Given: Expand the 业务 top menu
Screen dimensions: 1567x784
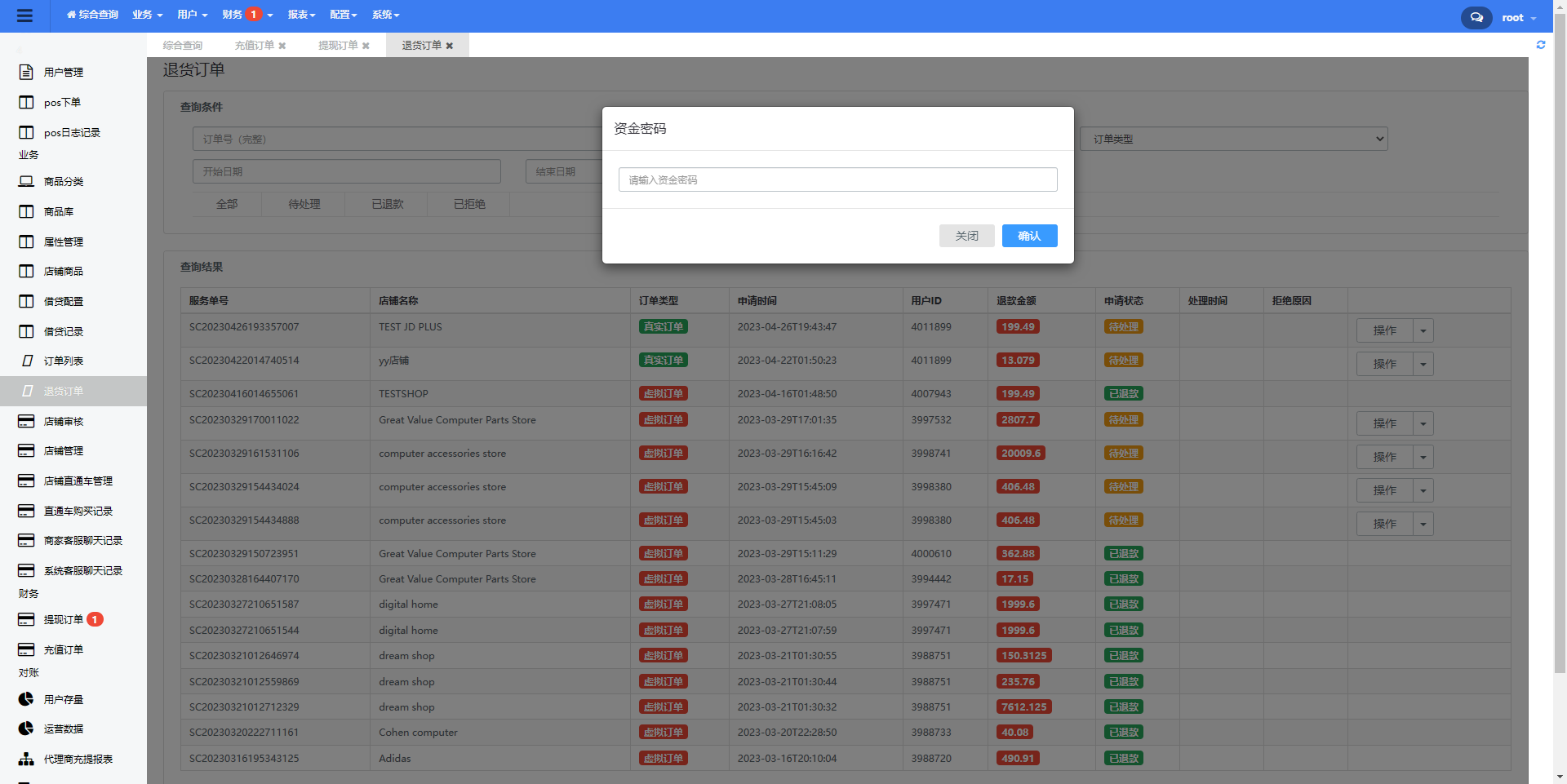Looking at the screenshot, I should click(148, 15).
